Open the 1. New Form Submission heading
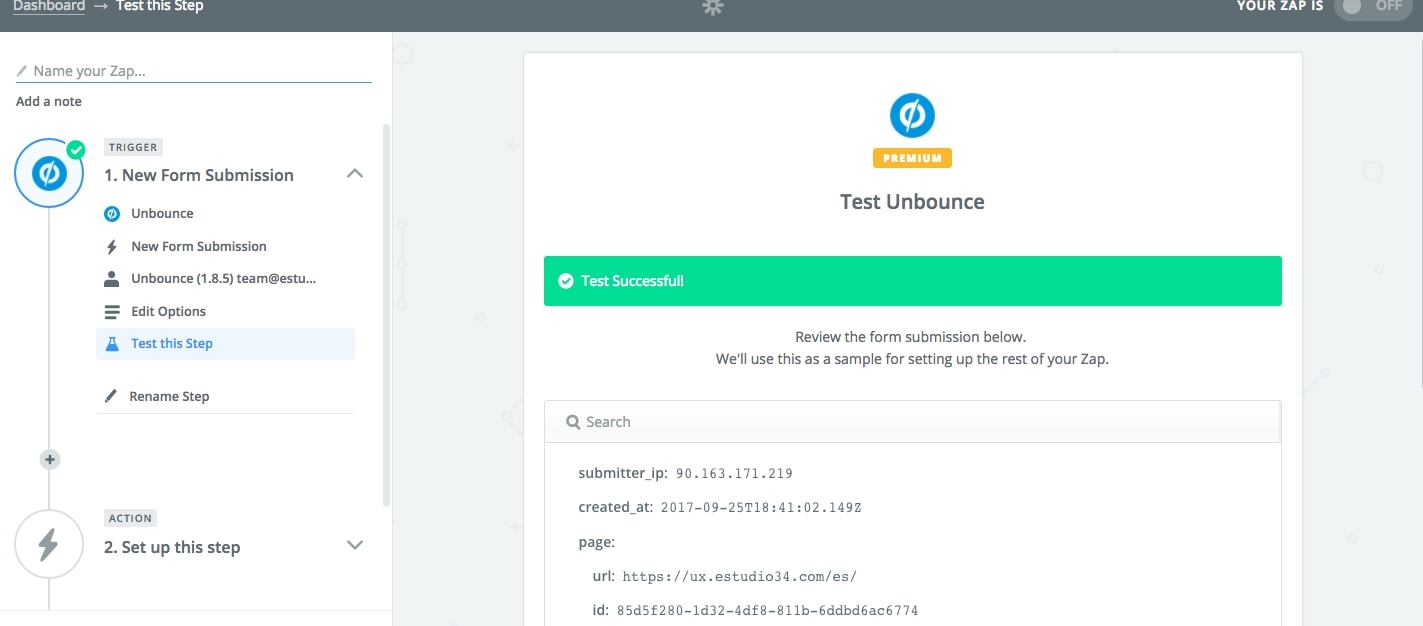The height and width of the screenshot is (626, 1423). click(199, 175)
